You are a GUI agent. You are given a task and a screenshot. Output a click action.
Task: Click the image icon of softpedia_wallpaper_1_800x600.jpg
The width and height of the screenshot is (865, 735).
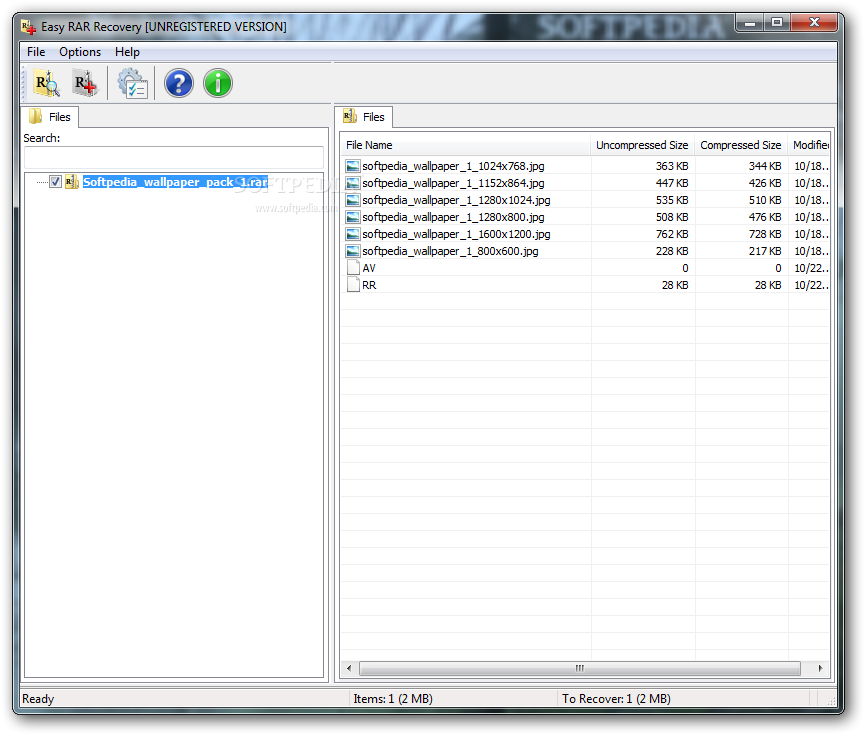tap(353, 251)
